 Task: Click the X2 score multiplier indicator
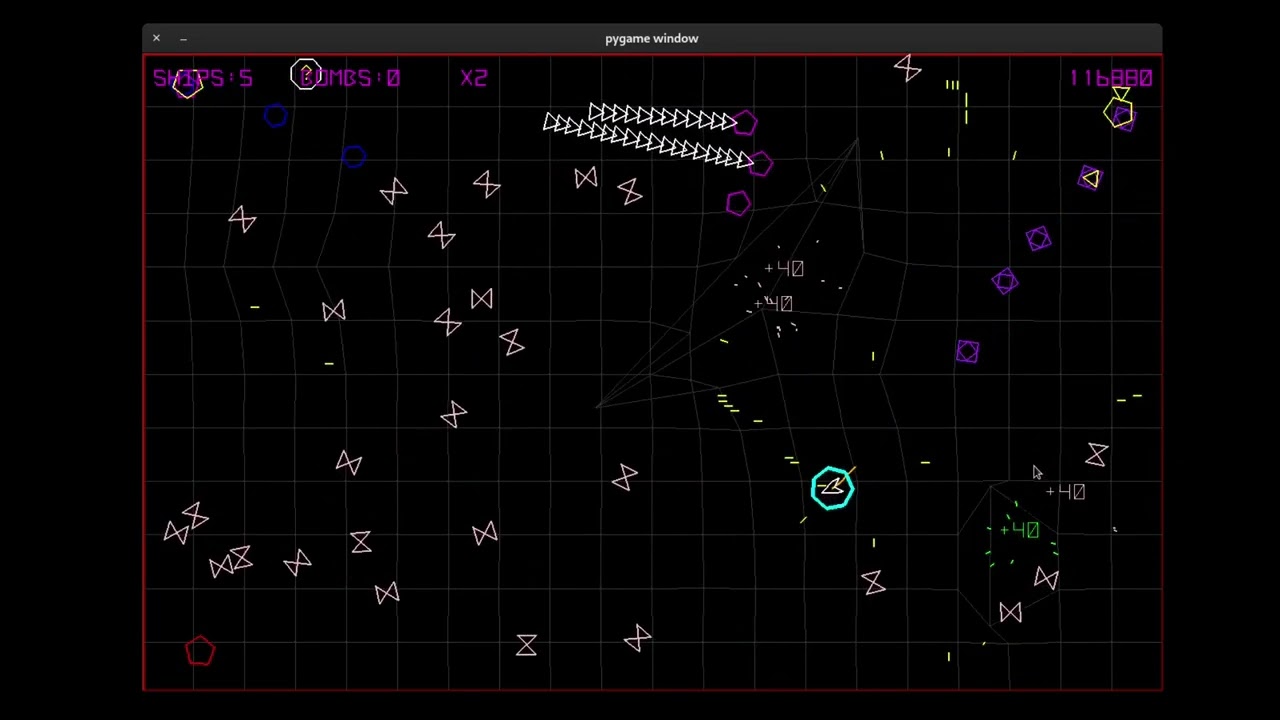(x=474, y=78)
